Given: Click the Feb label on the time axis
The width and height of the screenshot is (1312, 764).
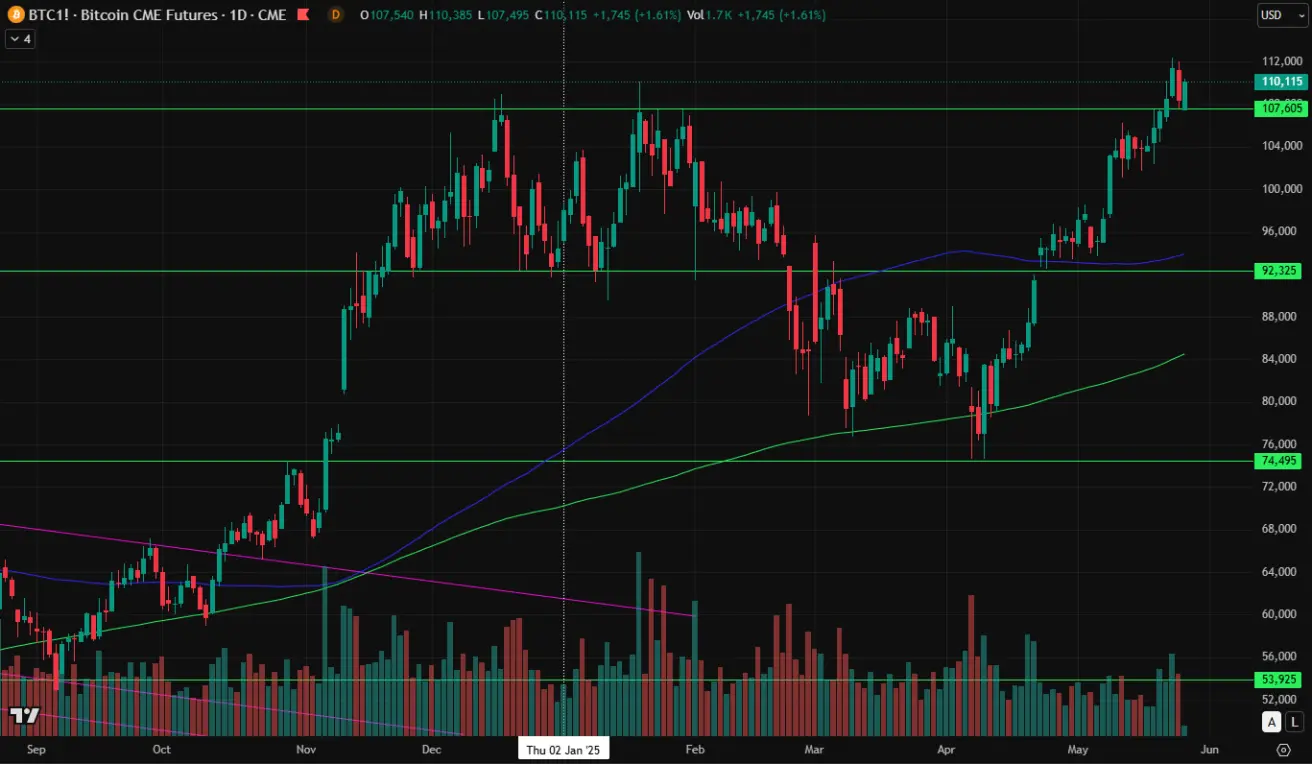Looking at the screenshot, I should tap(695, 749).
